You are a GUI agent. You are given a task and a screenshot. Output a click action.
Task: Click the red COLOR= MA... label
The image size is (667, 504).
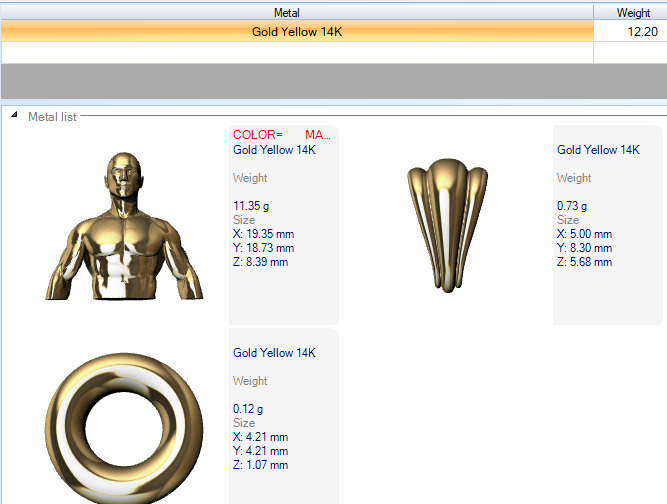(282, 135)
